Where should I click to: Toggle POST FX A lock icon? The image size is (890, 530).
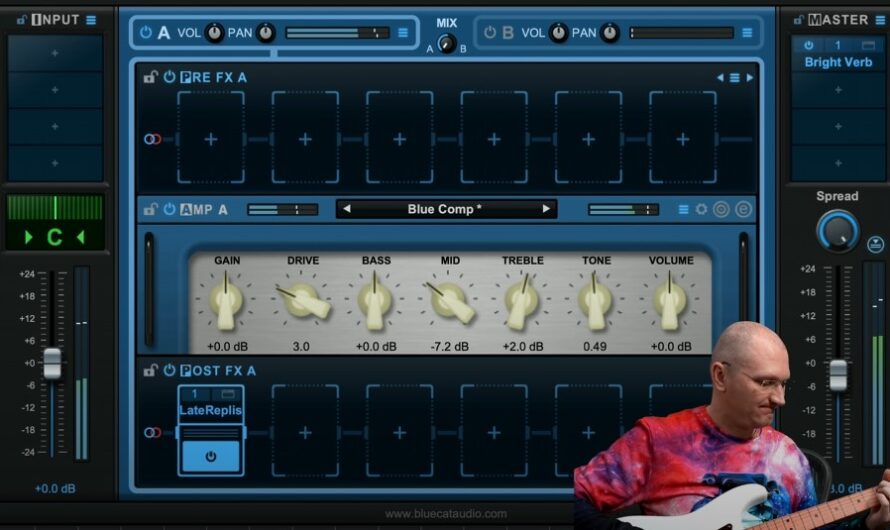coord(150,371)
